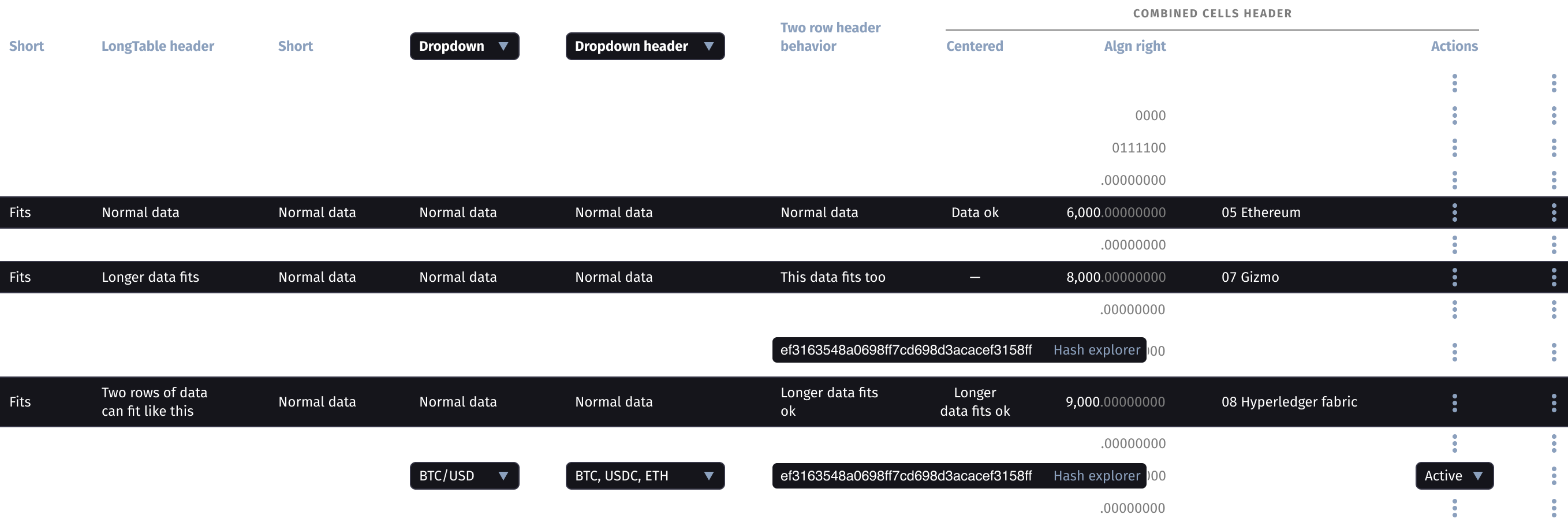Viewport: 1568px width, 522px height.
Task: Click the "Two row header behavior" column header
Action: tap(830, 36)
